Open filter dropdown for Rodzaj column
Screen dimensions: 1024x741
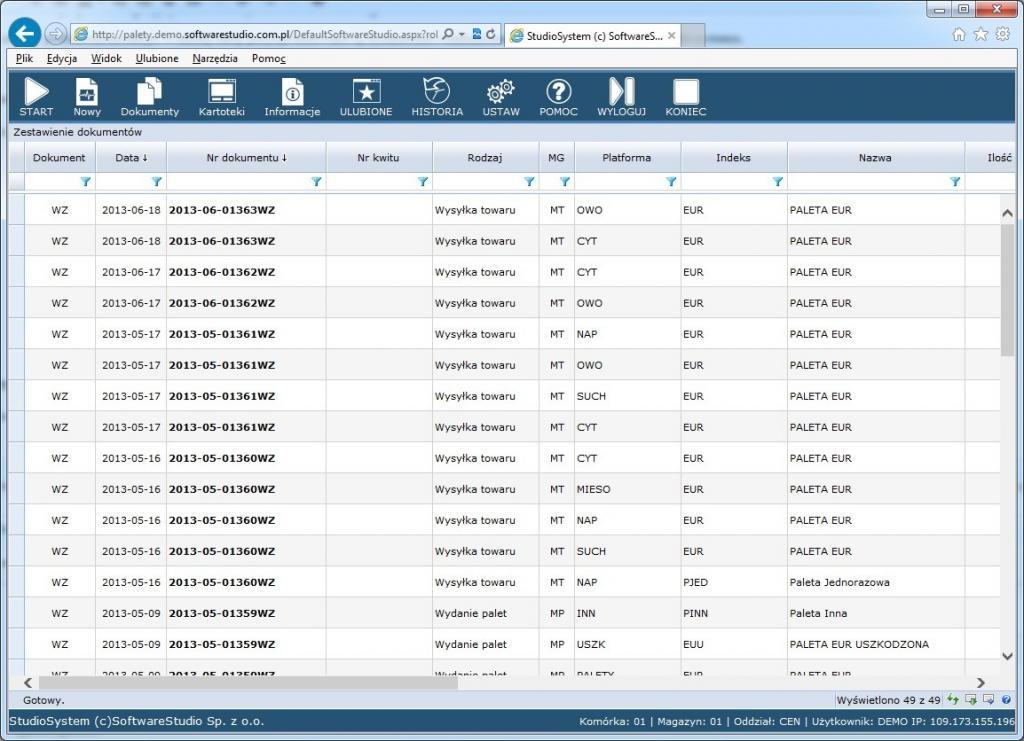(x=529, y=182)
